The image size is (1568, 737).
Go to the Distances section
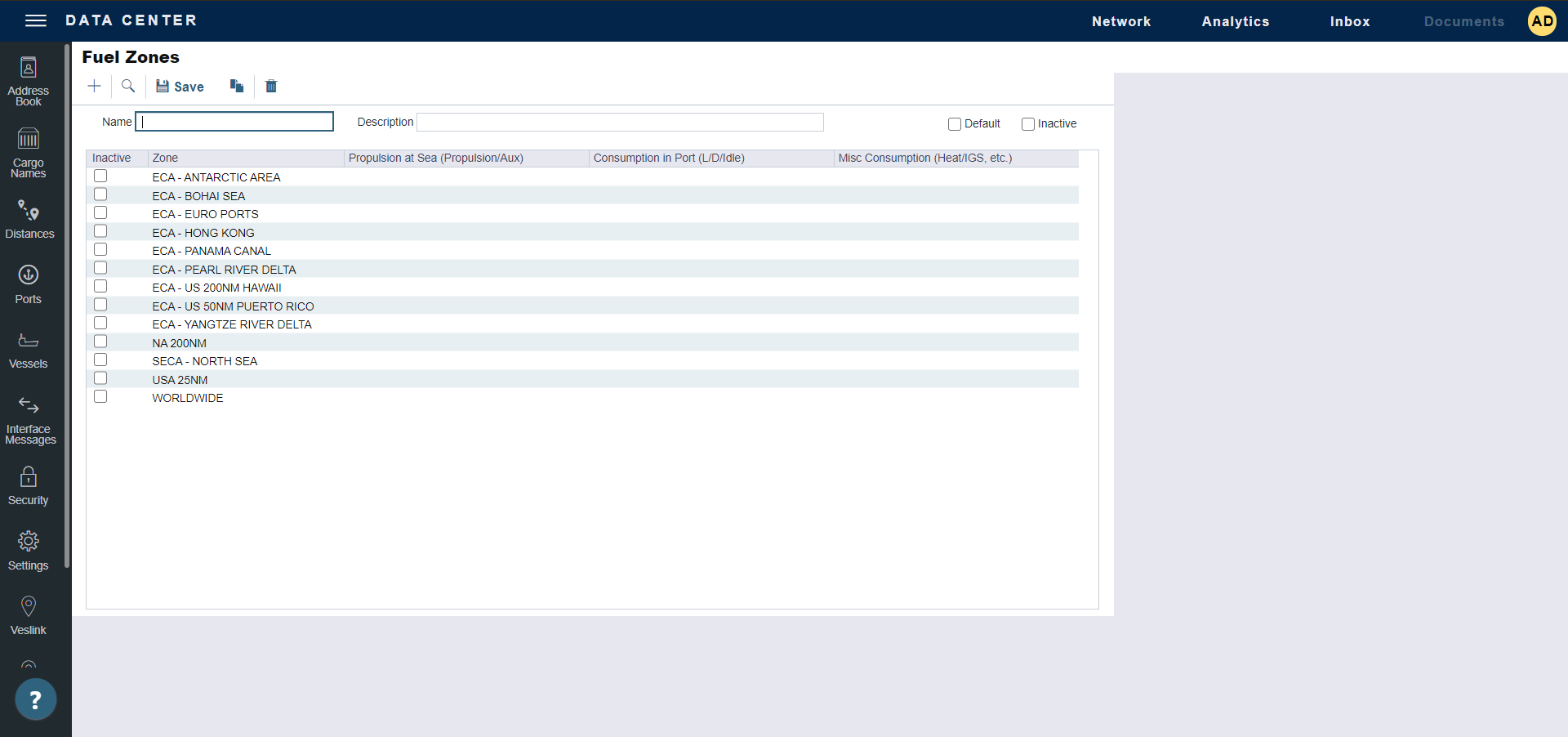[x=29, y=219]
